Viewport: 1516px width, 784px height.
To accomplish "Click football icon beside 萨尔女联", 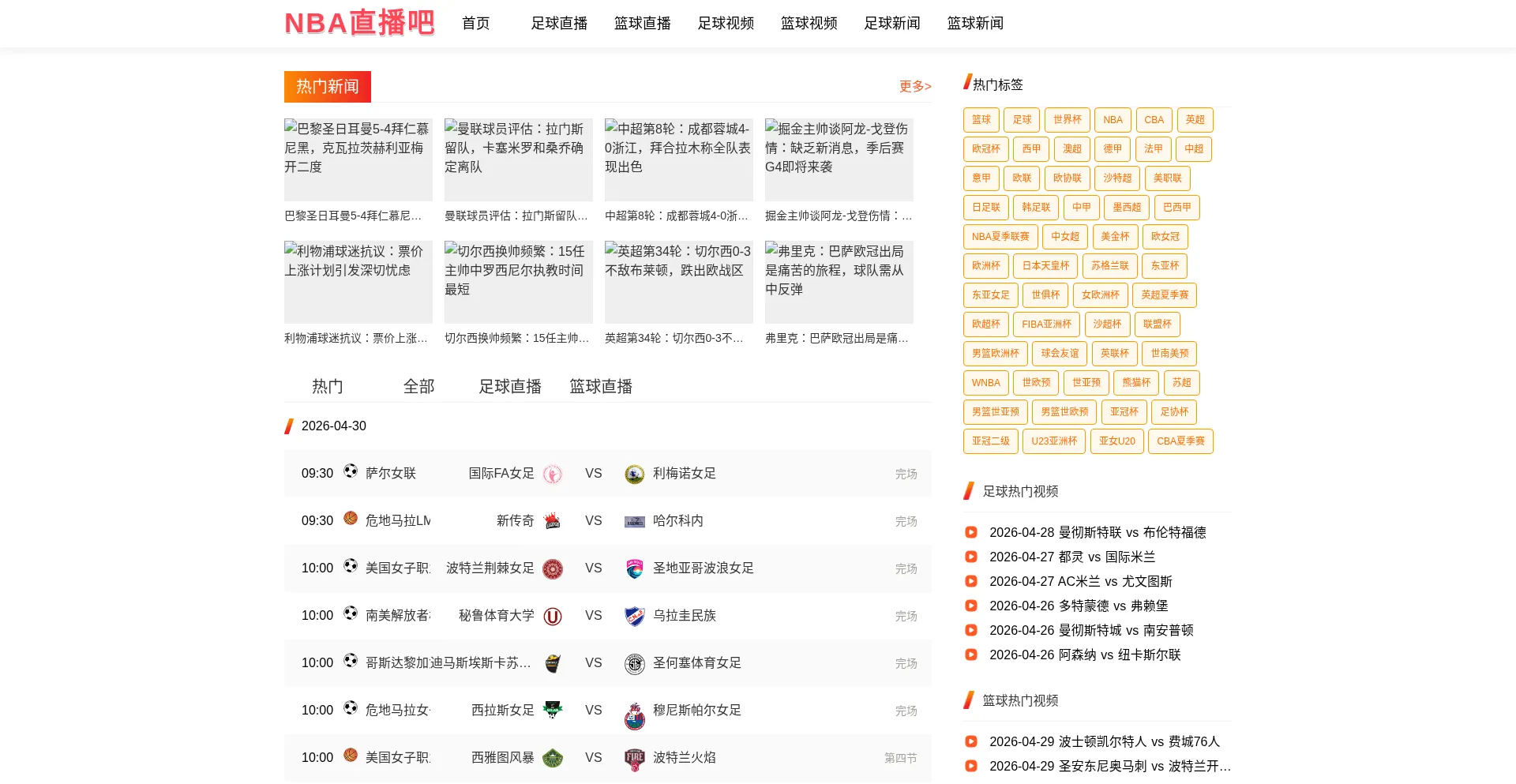I will [351, 471].
